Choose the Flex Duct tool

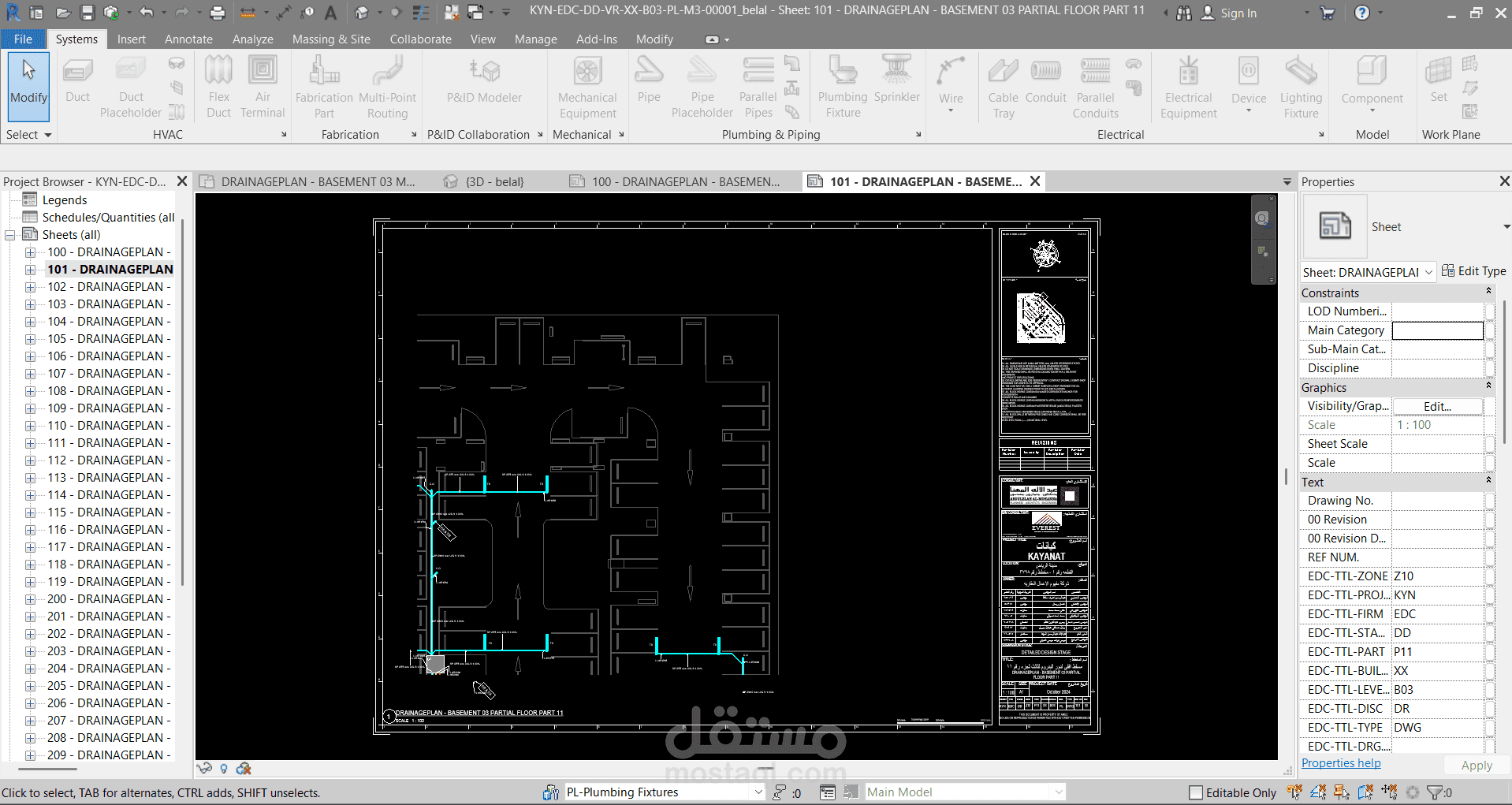coord(218,87)
